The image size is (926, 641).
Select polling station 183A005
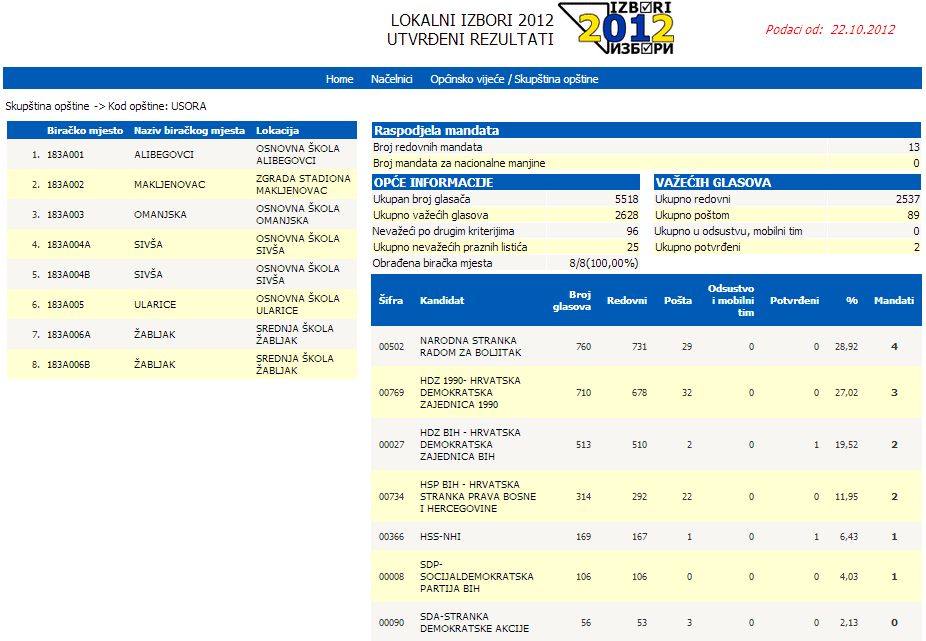pos(66,305)
